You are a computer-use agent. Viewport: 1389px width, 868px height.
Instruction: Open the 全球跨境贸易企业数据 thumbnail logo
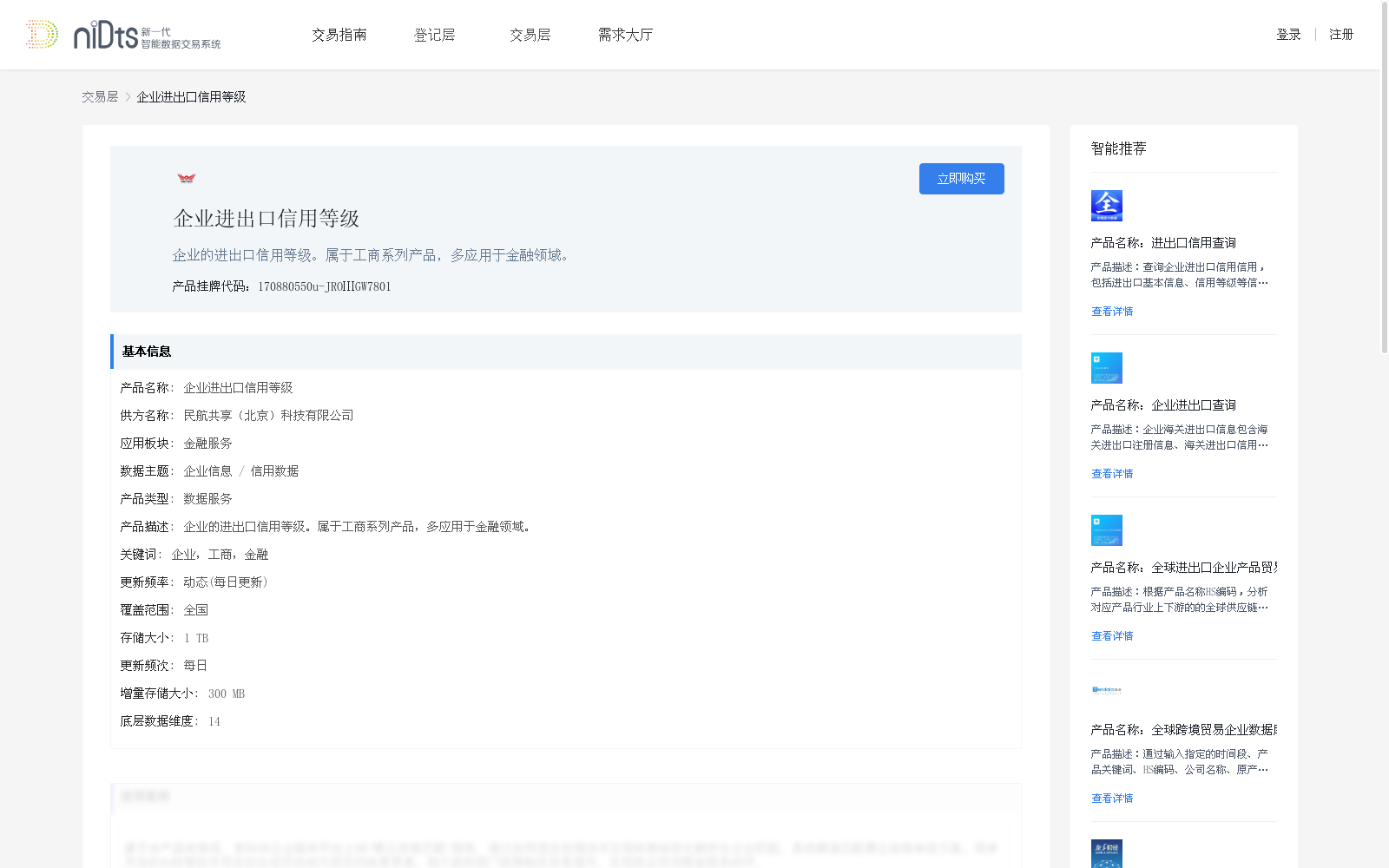point(1106,690)
